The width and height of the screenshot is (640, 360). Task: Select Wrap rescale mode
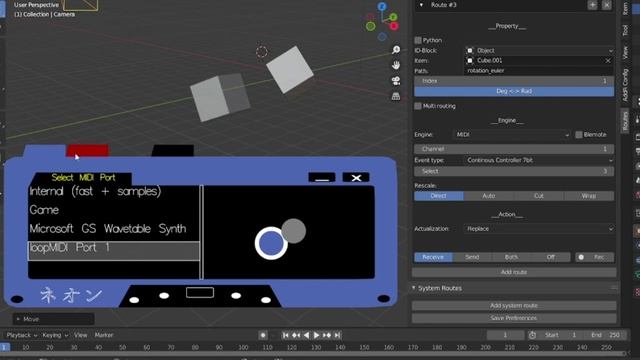tap(589, 196)
